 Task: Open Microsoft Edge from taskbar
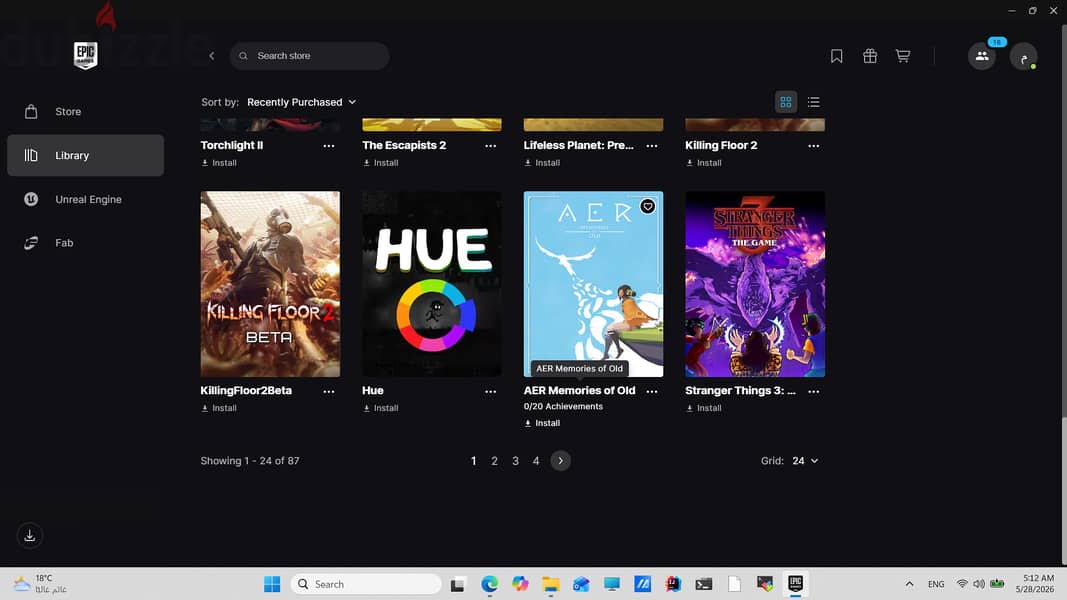pyautogui.click(x=489, y=584)
